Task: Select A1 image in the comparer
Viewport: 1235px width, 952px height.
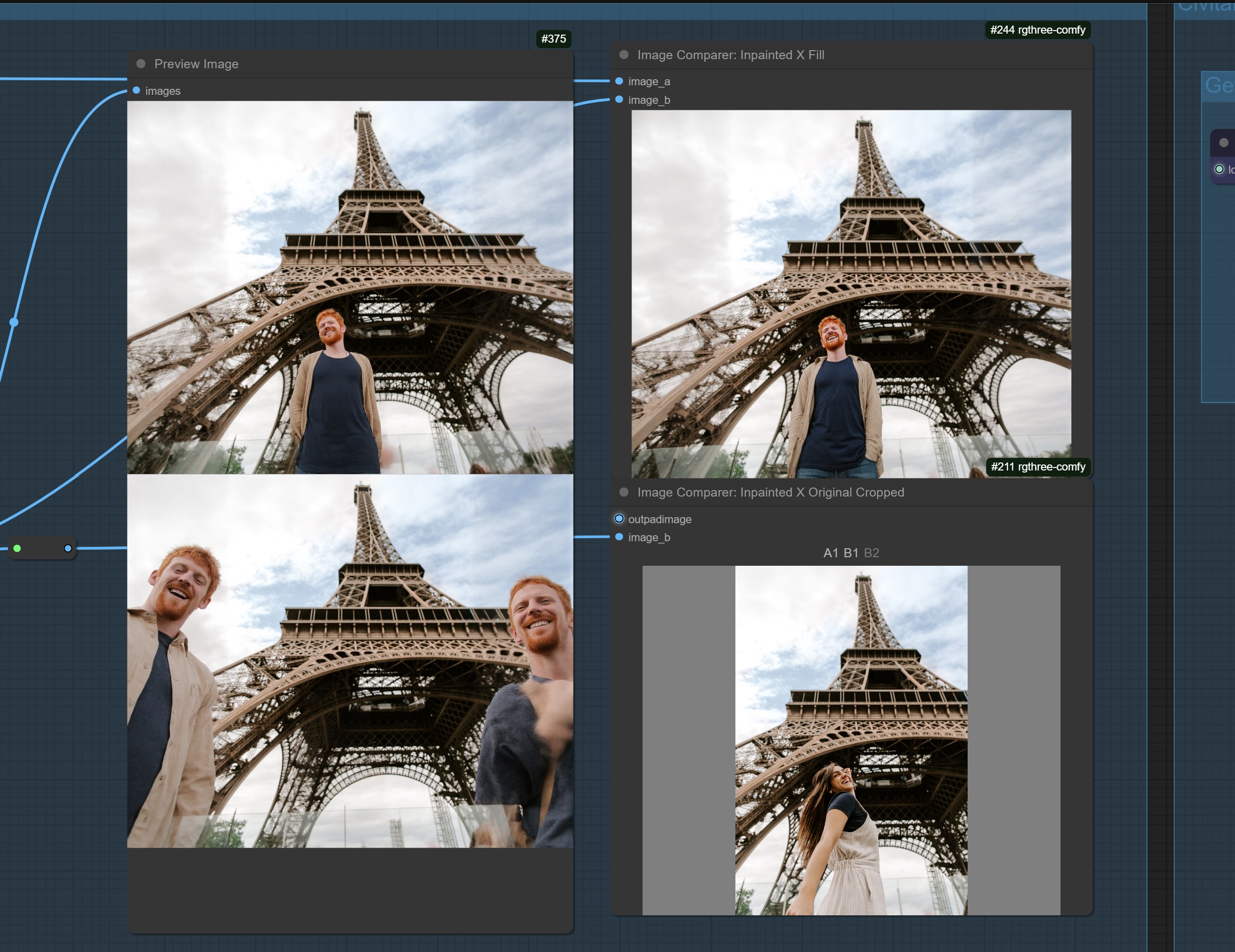Action: point(830,553)
